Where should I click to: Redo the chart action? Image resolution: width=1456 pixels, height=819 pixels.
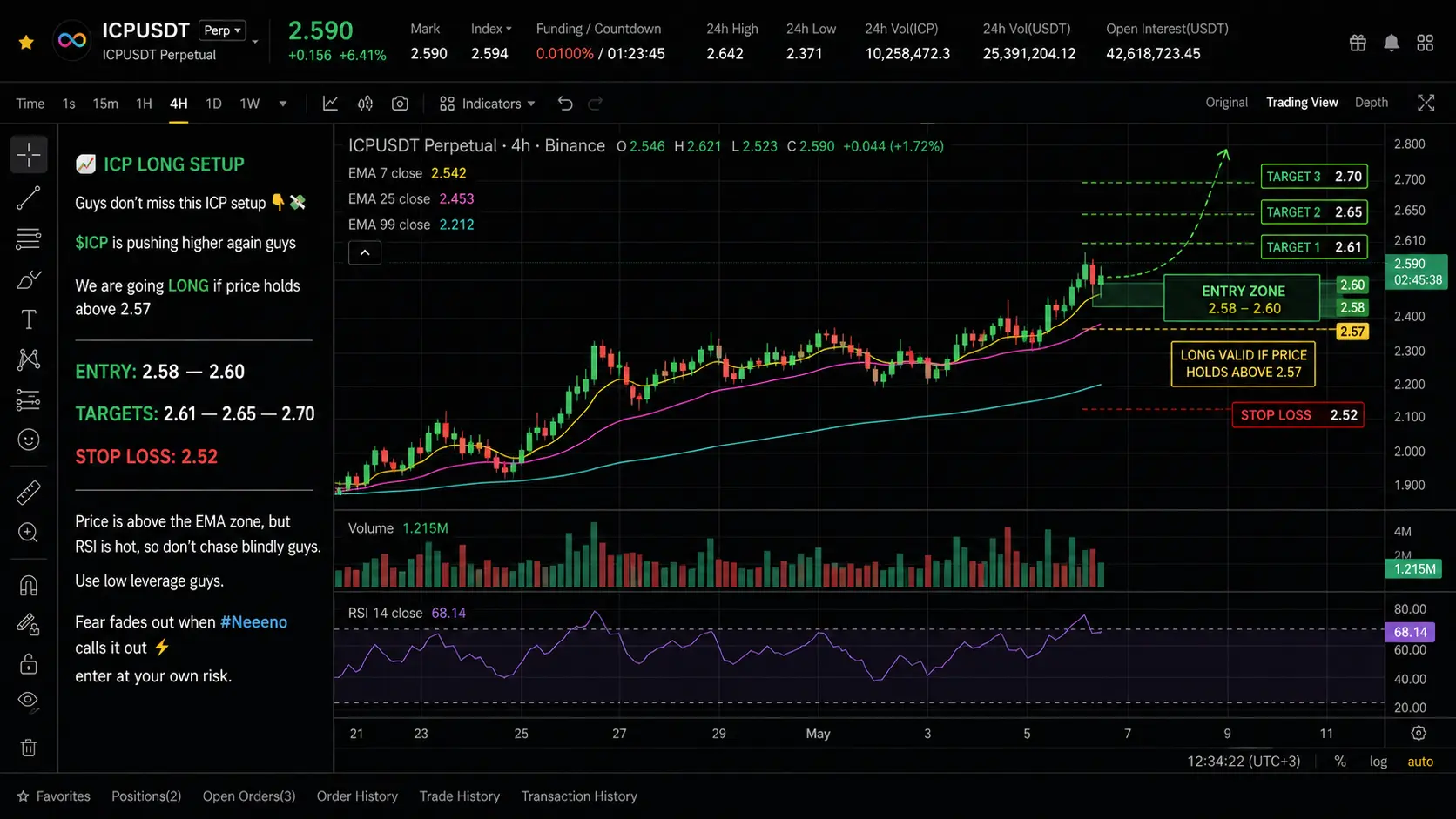(x=596, y=104)
